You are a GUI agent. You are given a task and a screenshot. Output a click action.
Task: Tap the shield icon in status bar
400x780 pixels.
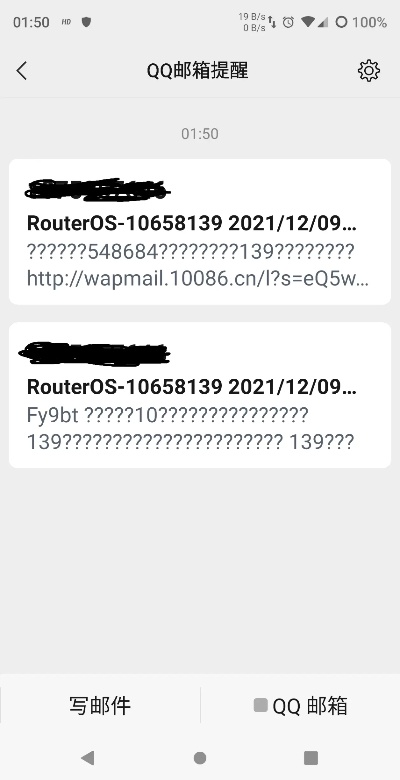coord(86,22)
